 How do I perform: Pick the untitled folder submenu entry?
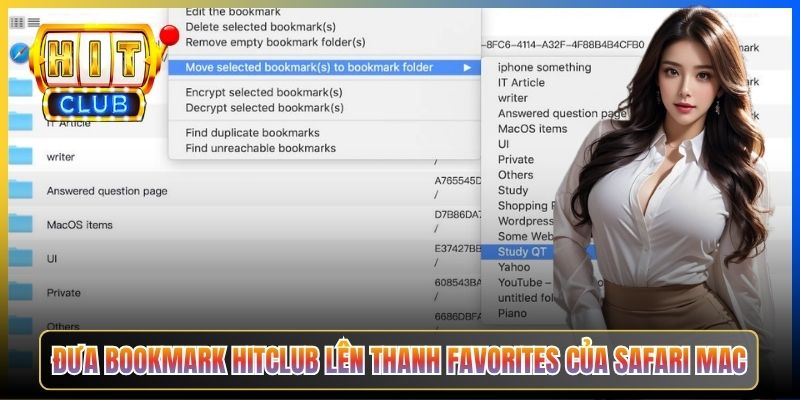pyautogui.click(x=526, y=297)
